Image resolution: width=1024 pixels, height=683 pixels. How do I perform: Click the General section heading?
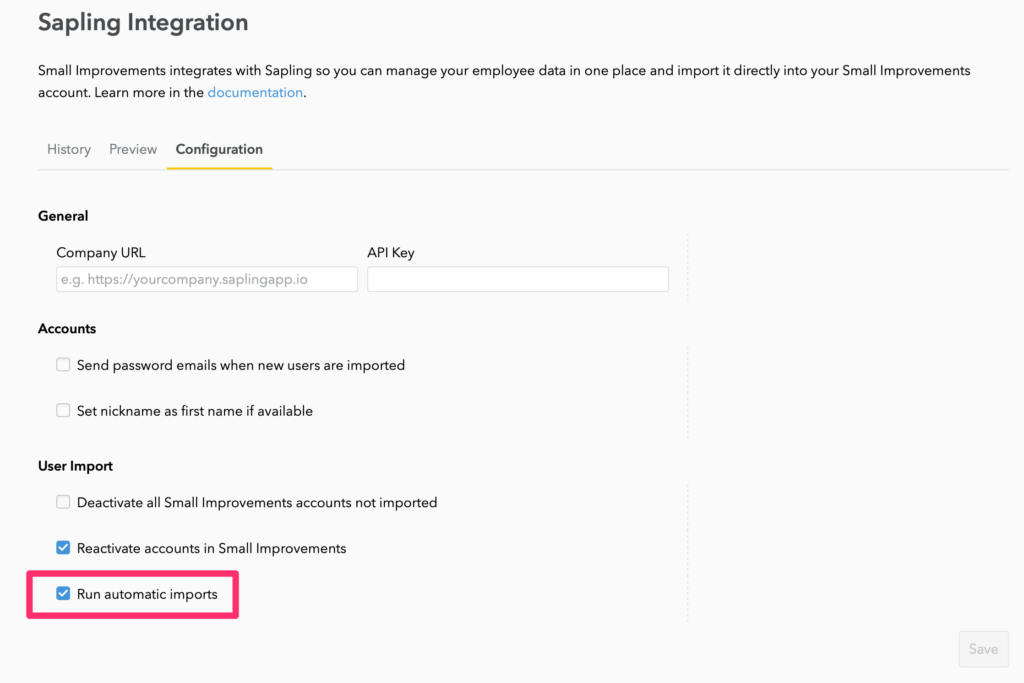[63, 216]
